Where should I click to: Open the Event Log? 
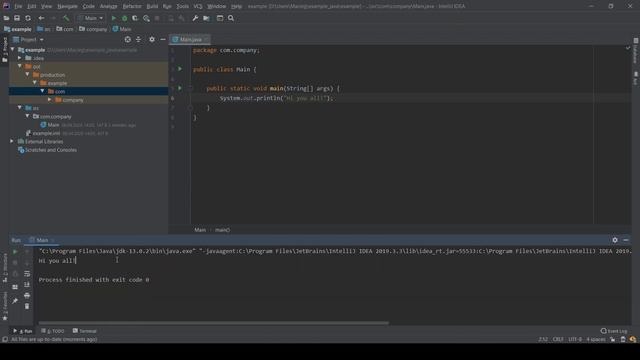614,331
